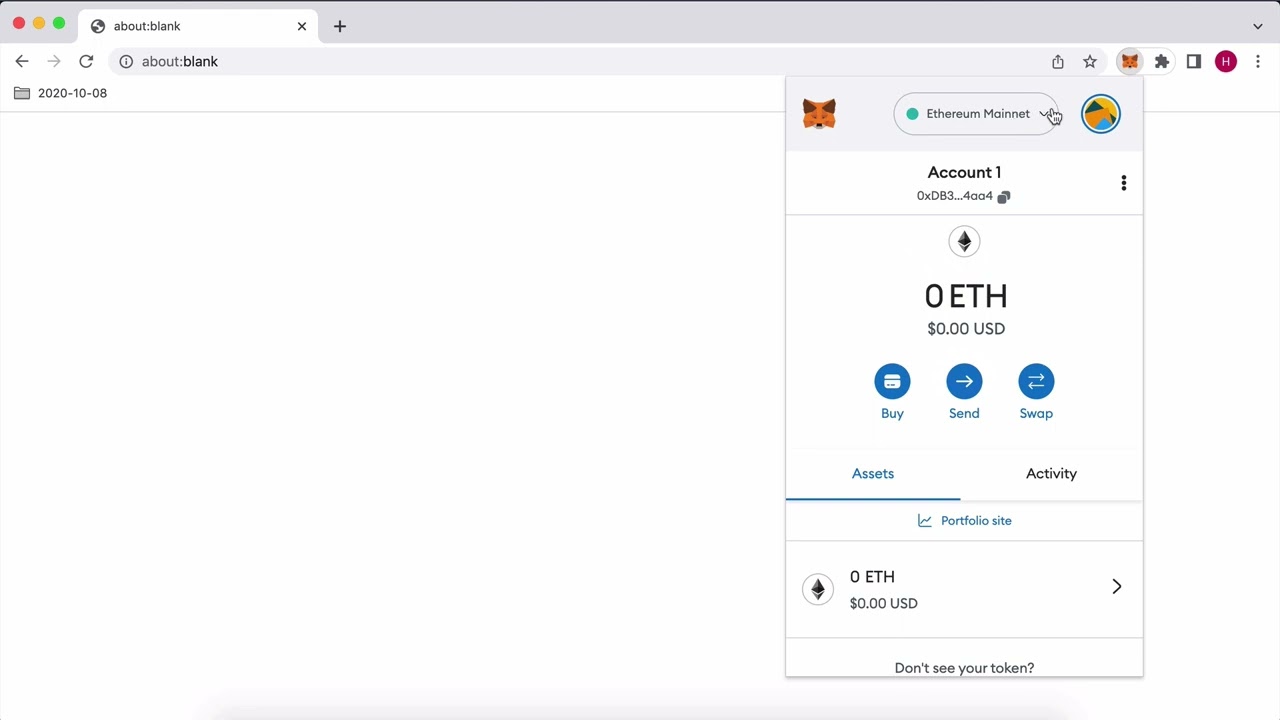
Task: Click the MetaMask fox logo in popup
Action: (x=819, y=114)
